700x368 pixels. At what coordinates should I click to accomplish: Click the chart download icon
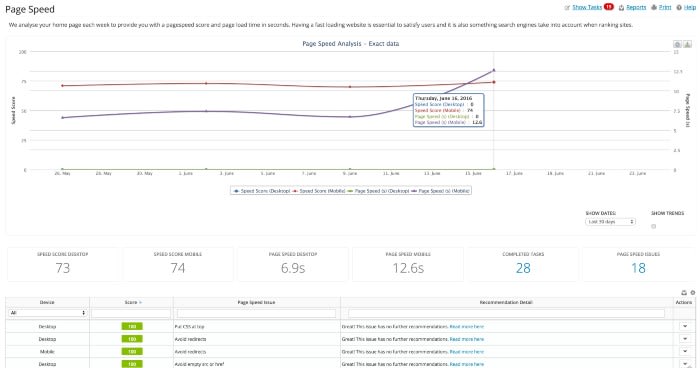(x=688, y=44)
